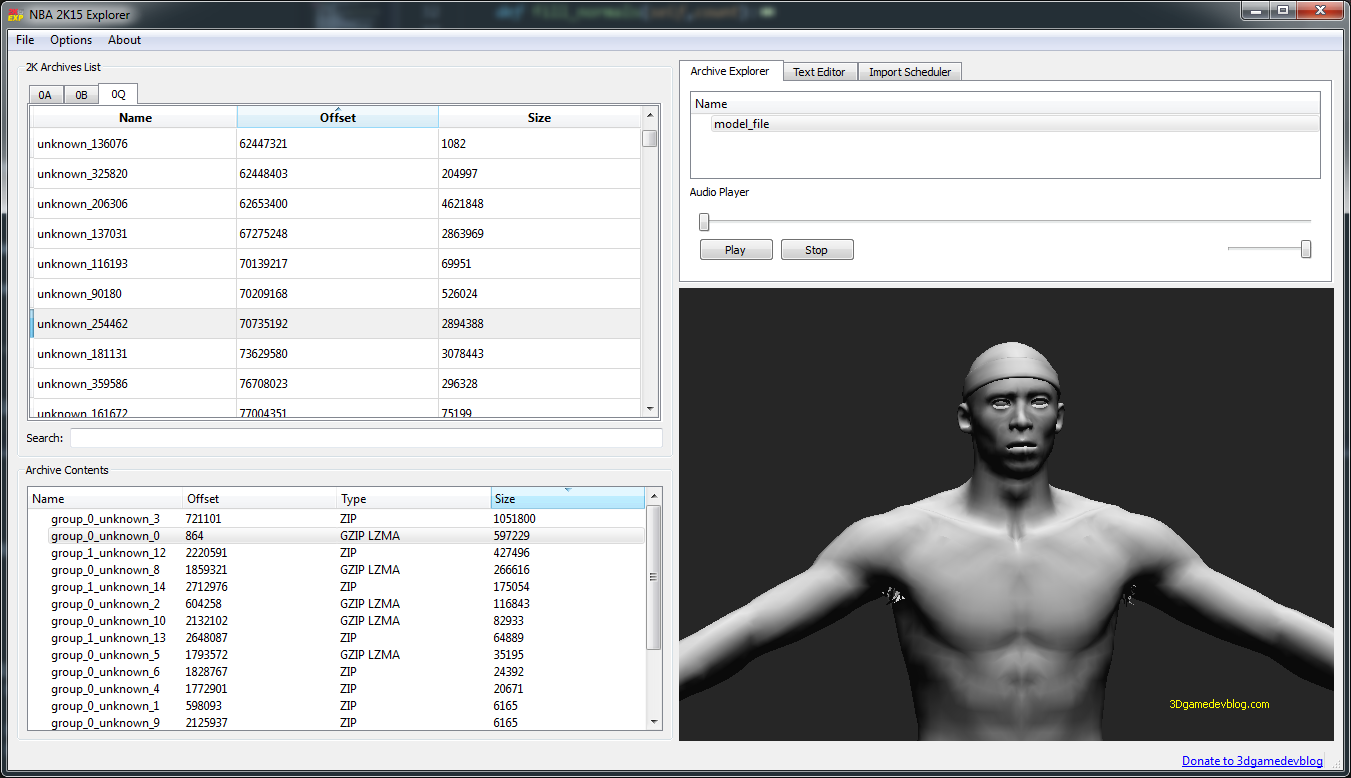The width and height of the screenshot is (1351, 778).
Task: Open the About menu
Action: [124, 40]
